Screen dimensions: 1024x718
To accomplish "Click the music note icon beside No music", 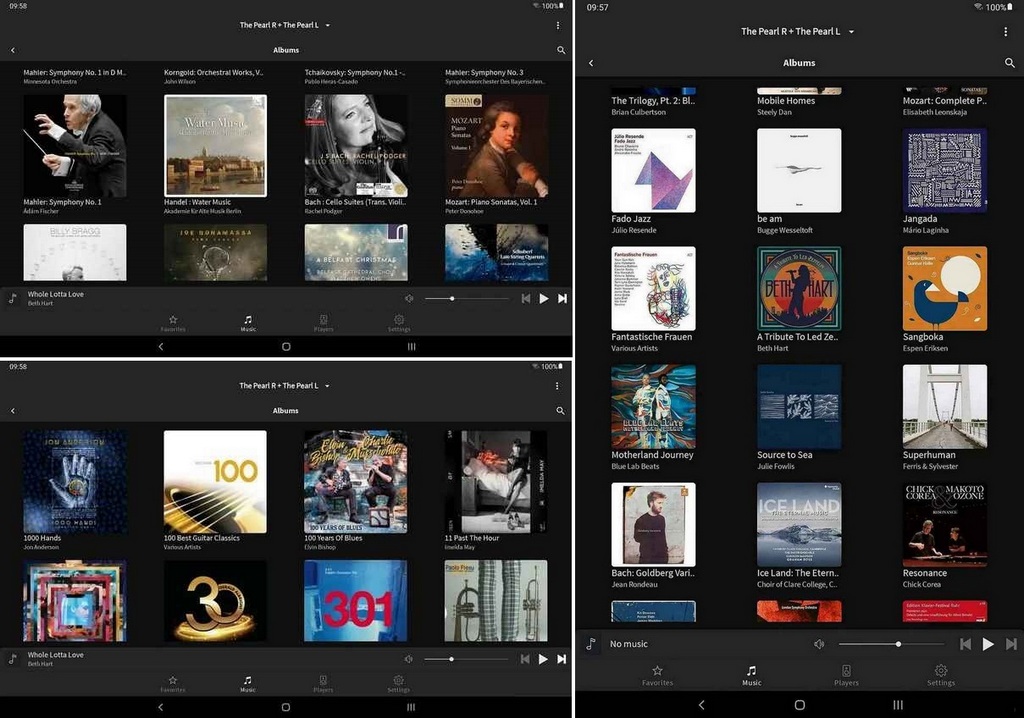I will click(591, 644).
